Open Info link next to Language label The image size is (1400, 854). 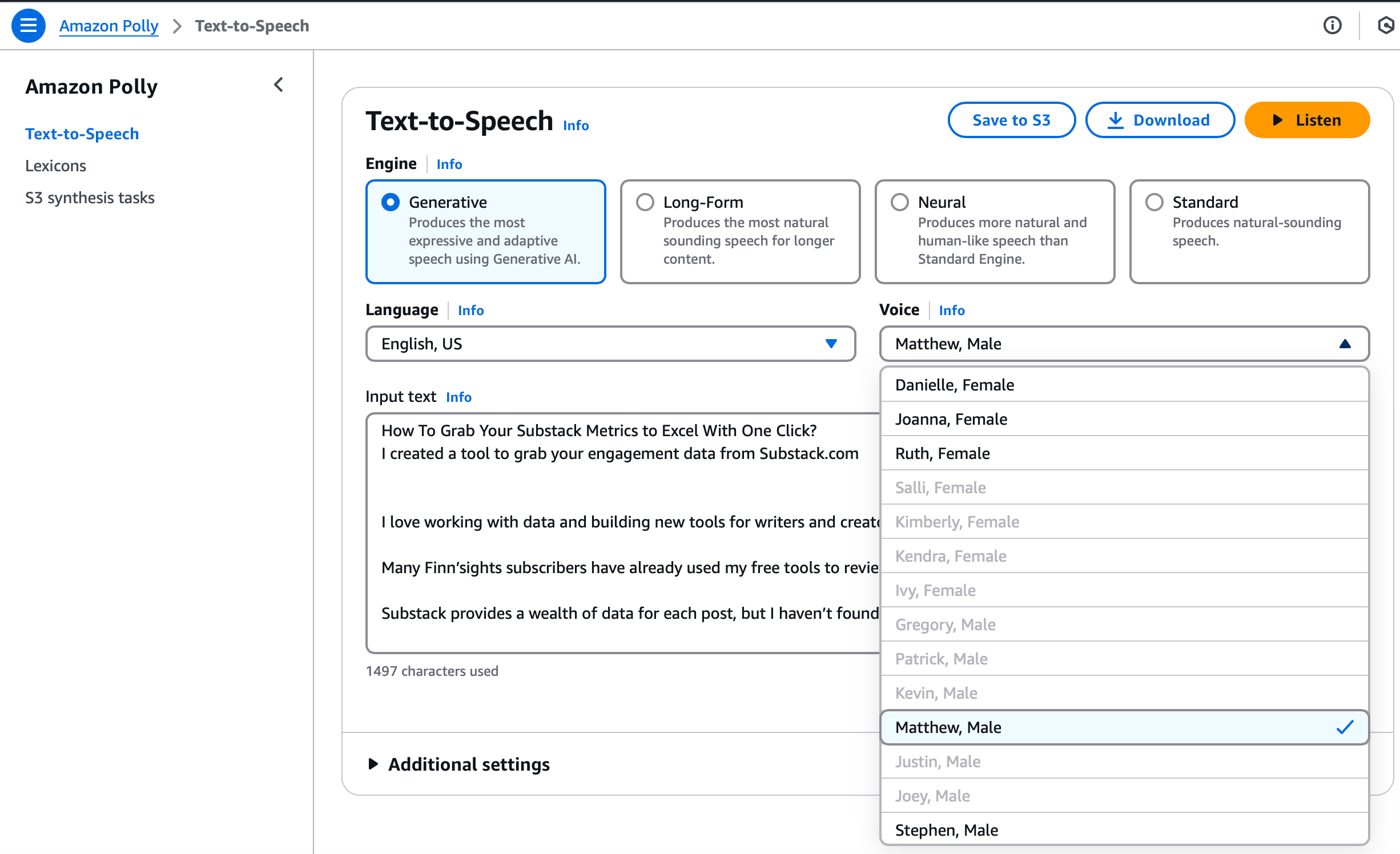click(x=470, y=310)
